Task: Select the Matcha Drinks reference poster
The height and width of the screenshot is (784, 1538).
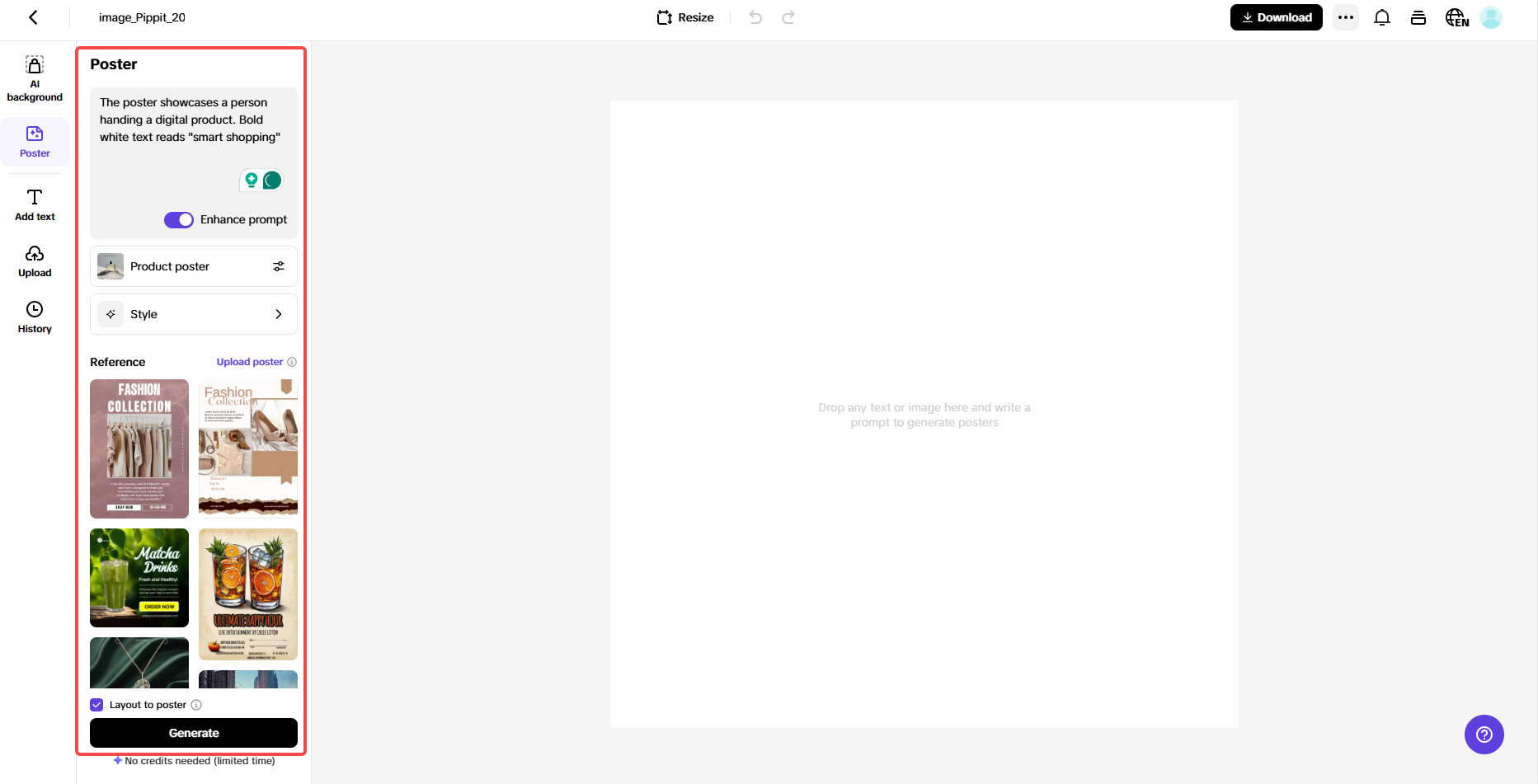Action: [139, 577]
